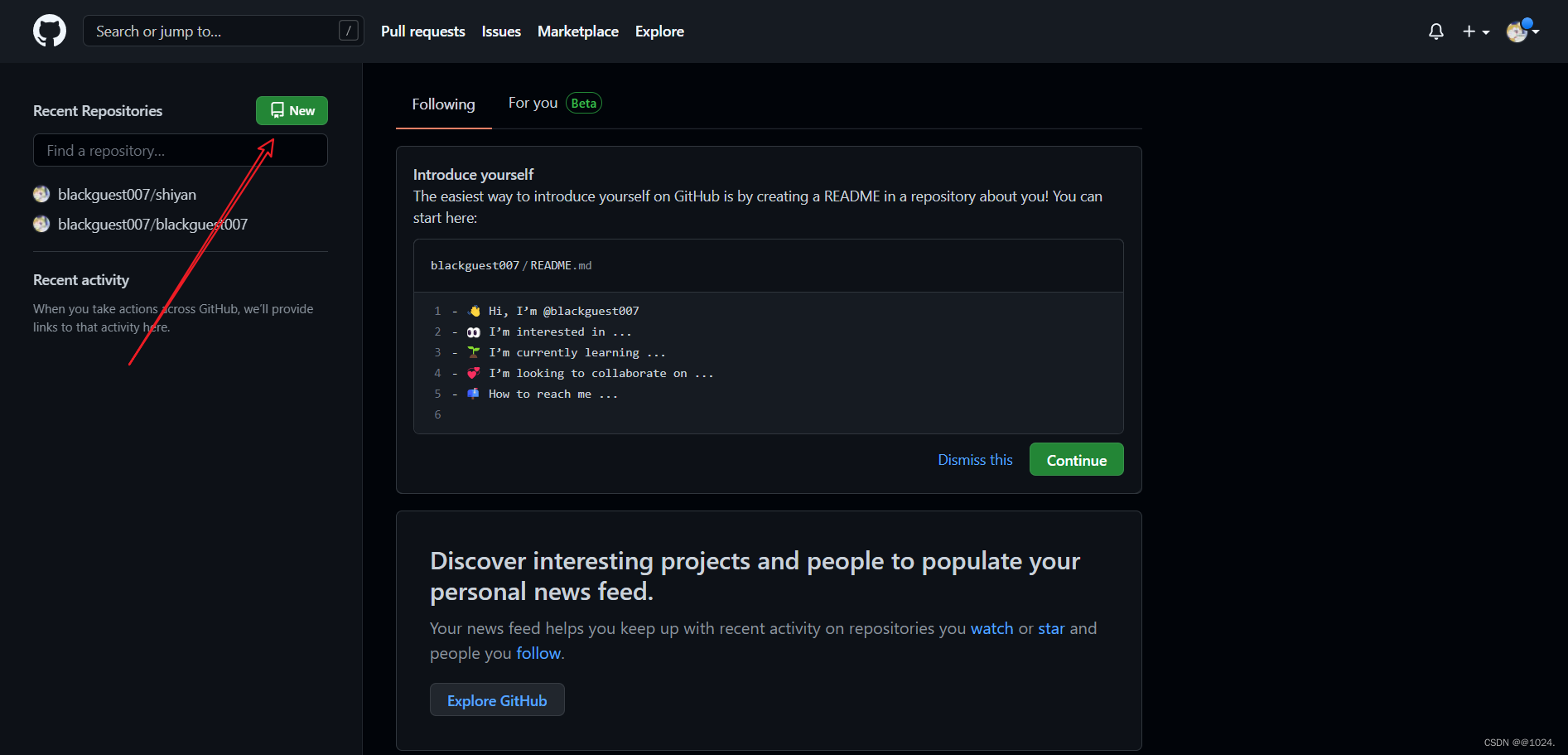Expand the plus create-new dropdown
1568x755 pixels.
point(1476,31)
